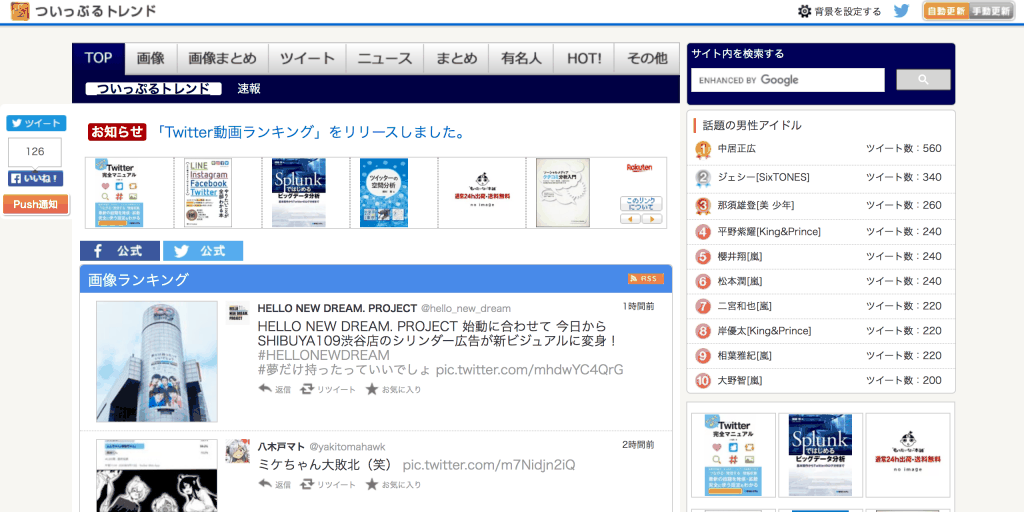Select the 速報 sub-tab

pyautogui.click(x=249, y=89)
